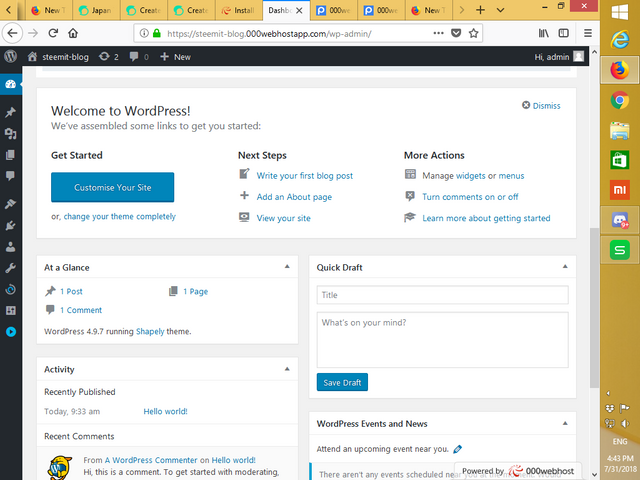Open the + New admin bar menu
Screen dimensions: 640x480
coord(175,57)
